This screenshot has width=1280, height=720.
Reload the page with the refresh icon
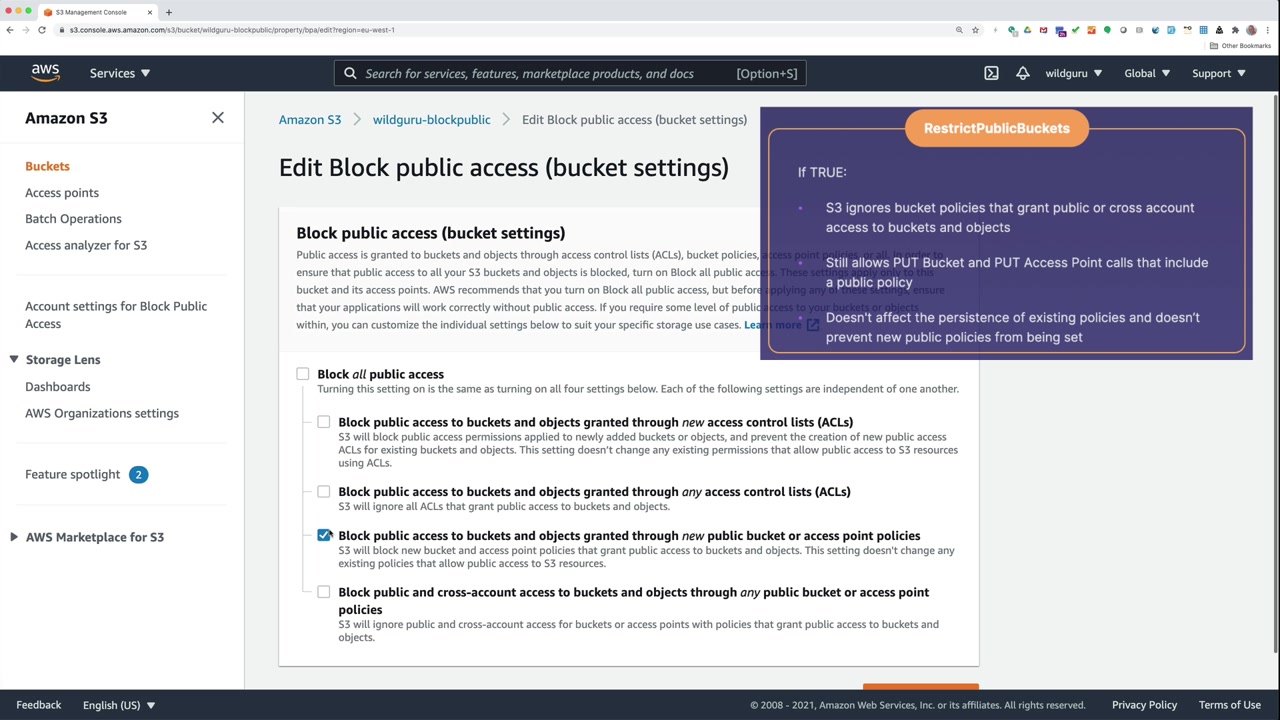point(42,30)
